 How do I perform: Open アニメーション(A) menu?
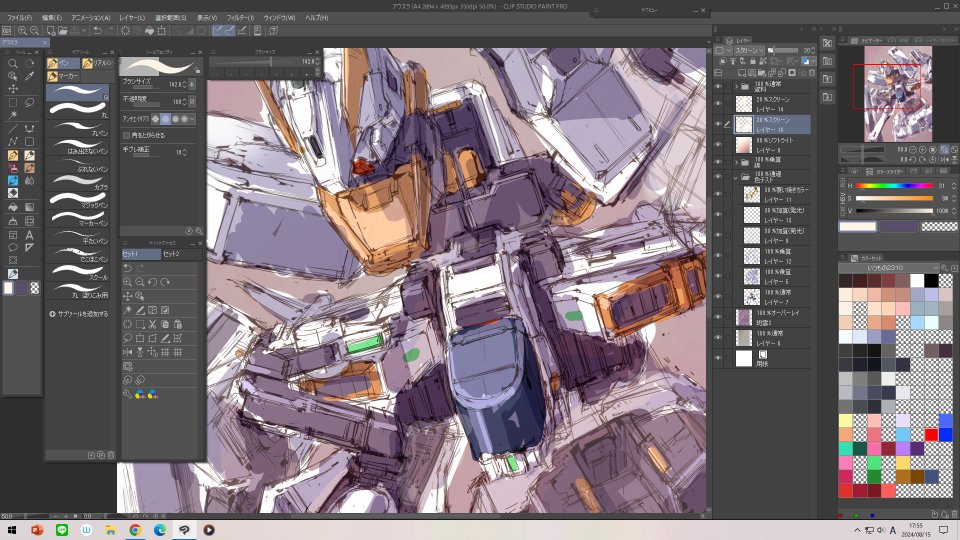(91, 18)
